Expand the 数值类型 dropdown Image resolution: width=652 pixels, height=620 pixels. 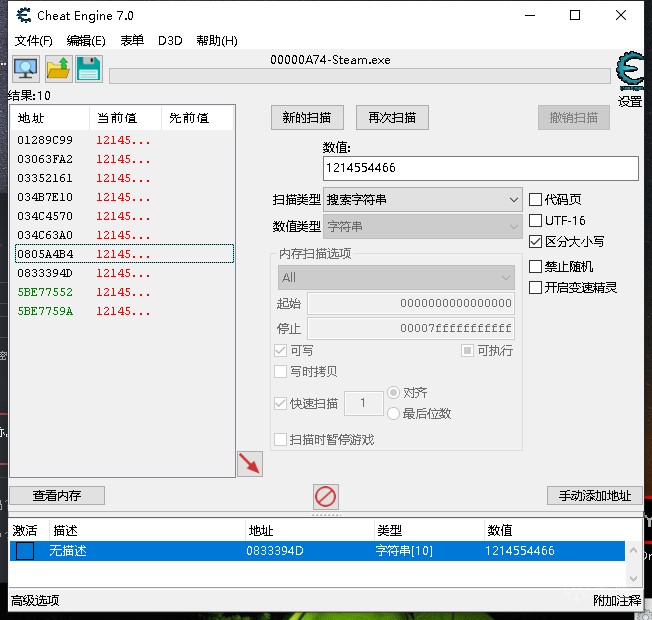coord(422,227)
